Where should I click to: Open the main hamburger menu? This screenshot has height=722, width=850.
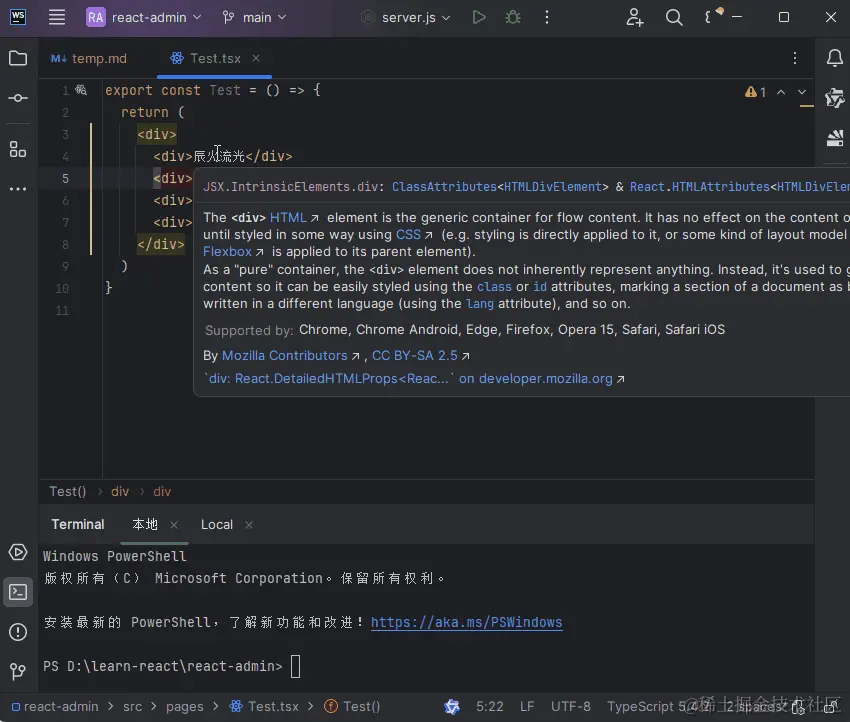[x=57, y=17]
